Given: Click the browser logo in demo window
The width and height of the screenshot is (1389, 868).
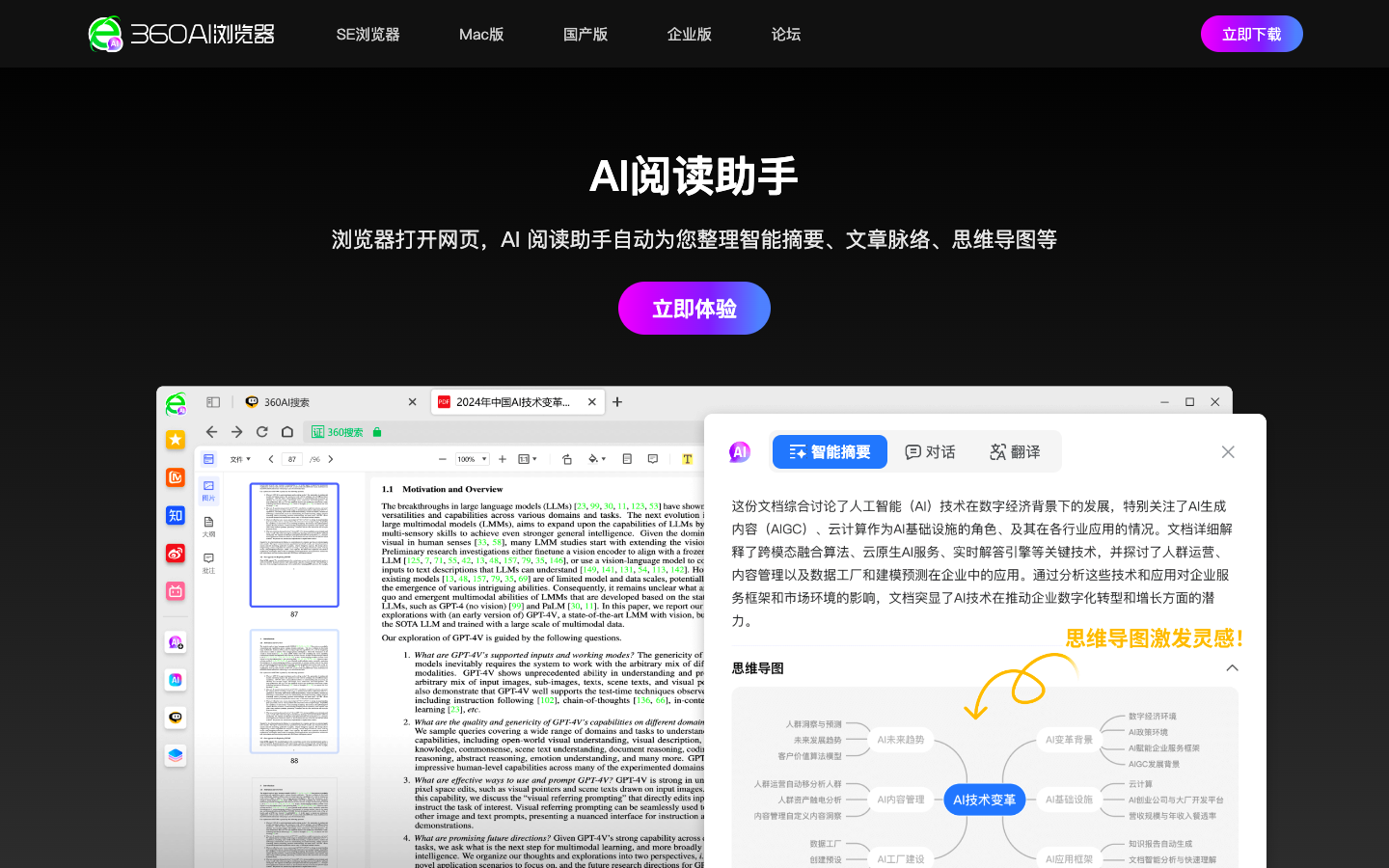Looking at the screenshot, I should (x=176, y=403).
